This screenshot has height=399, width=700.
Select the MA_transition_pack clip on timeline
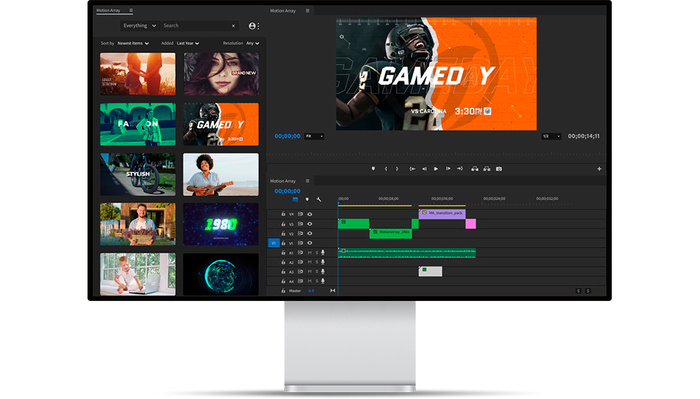(442, 213)
